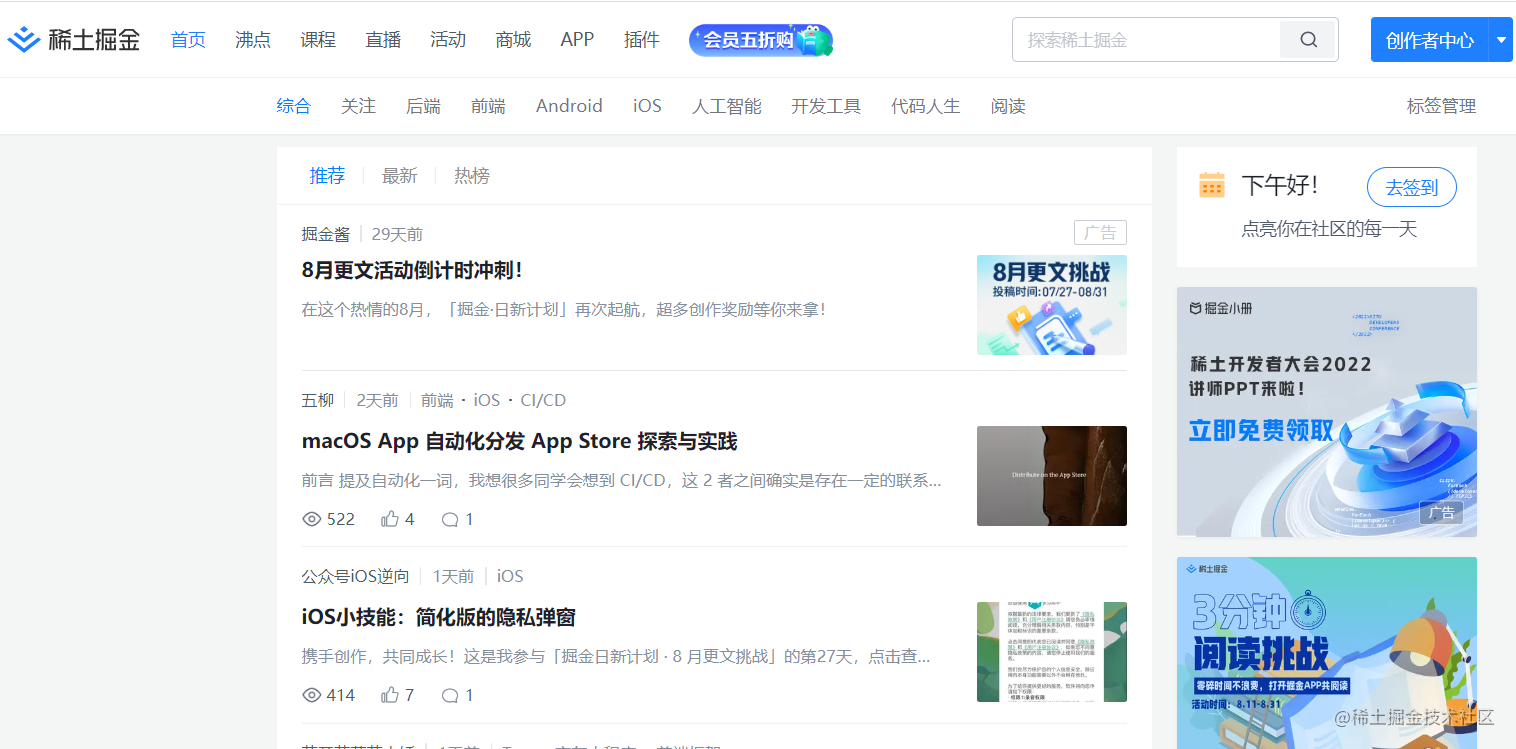Image resolution: width=1516 pixels, height=749 pixels.
Task: Open the macOS App article thumbnail
Action: pos(1052,476)
